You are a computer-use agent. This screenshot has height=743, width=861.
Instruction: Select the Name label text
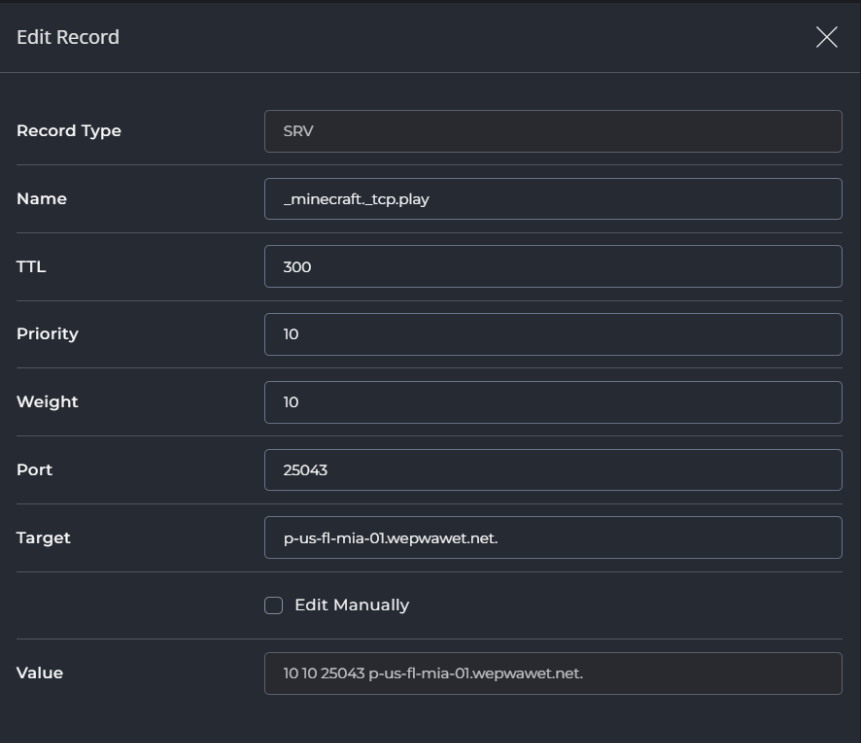[x=42, y=199]
